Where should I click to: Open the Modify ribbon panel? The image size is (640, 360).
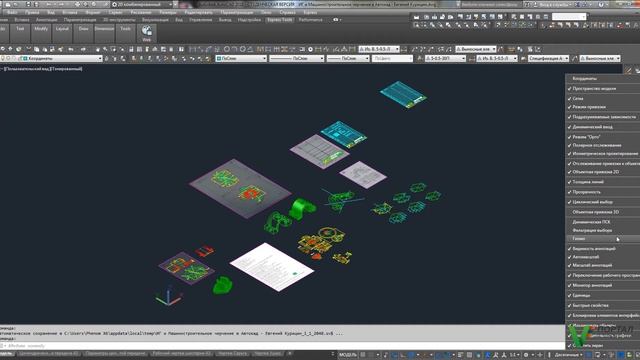tap(41, 33)
